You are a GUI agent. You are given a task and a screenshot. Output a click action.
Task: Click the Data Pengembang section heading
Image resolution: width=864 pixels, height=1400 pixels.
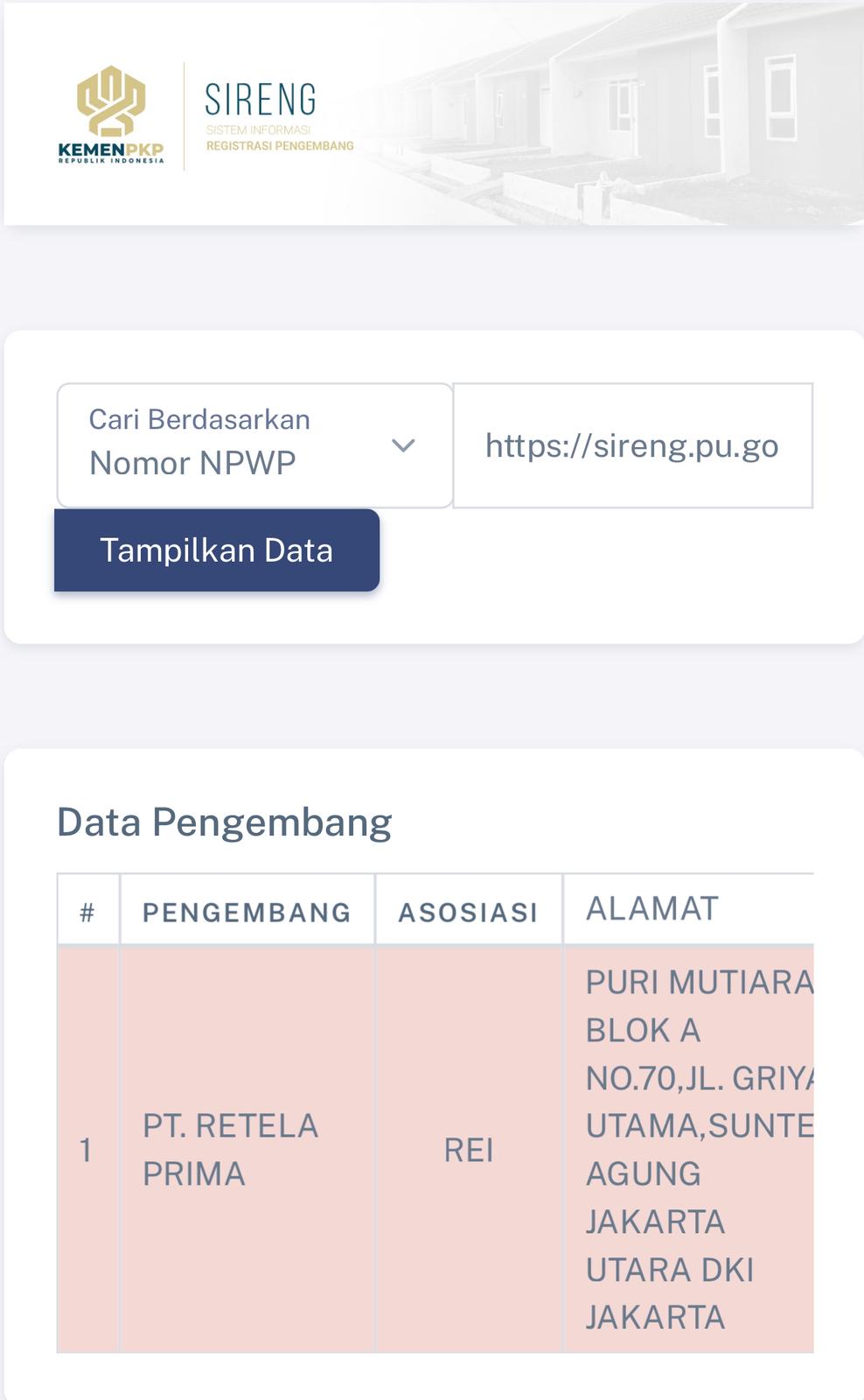224,822
